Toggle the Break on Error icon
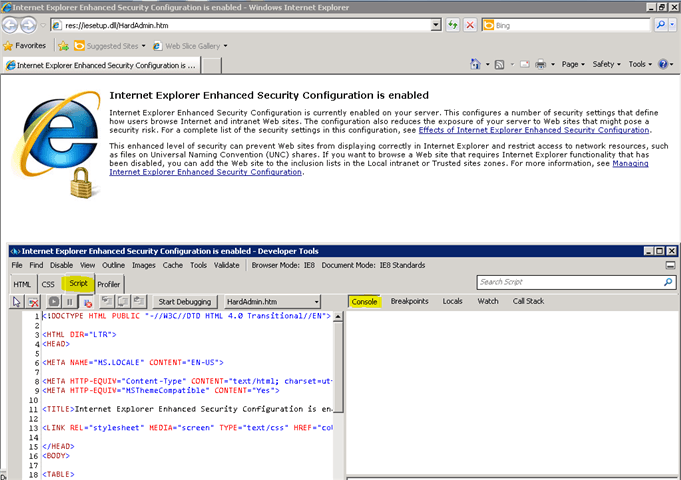This screenshot has height=480, width=681. [x=86, y=301]
